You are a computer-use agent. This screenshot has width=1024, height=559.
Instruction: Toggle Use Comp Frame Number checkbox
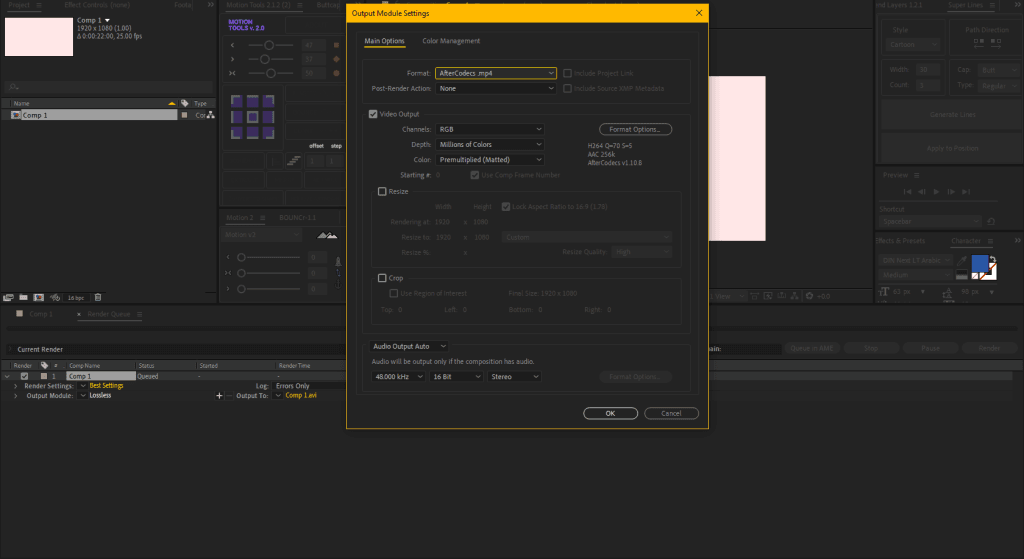(x=475, y=175)
